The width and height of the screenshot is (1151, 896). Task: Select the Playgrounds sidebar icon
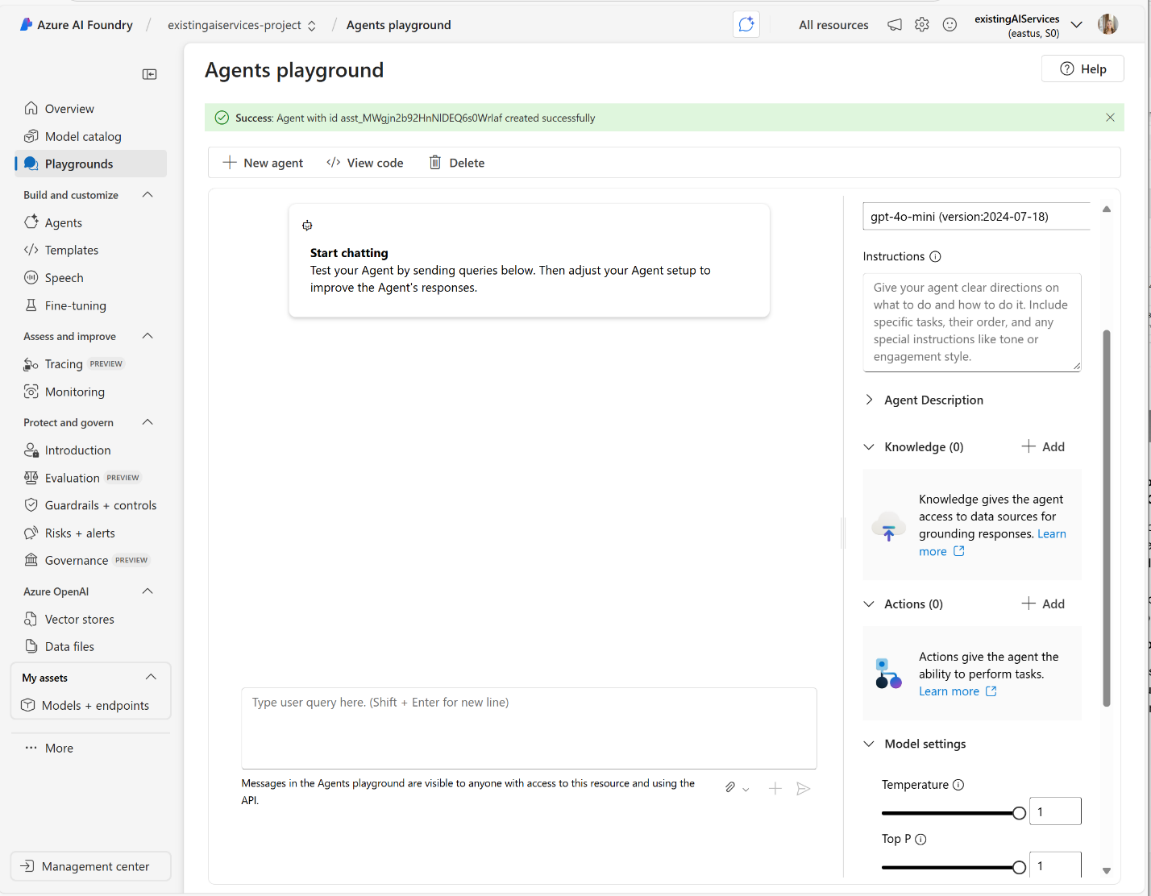tap(33, 163)
